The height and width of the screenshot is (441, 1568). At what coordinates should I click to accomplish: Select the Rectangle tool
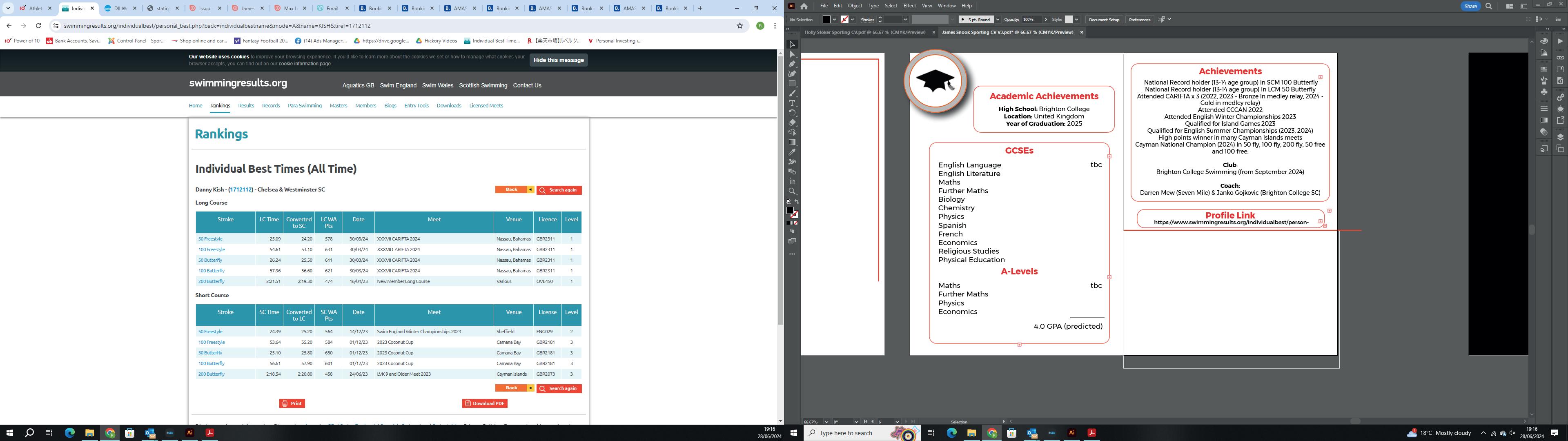click(792, 83)
